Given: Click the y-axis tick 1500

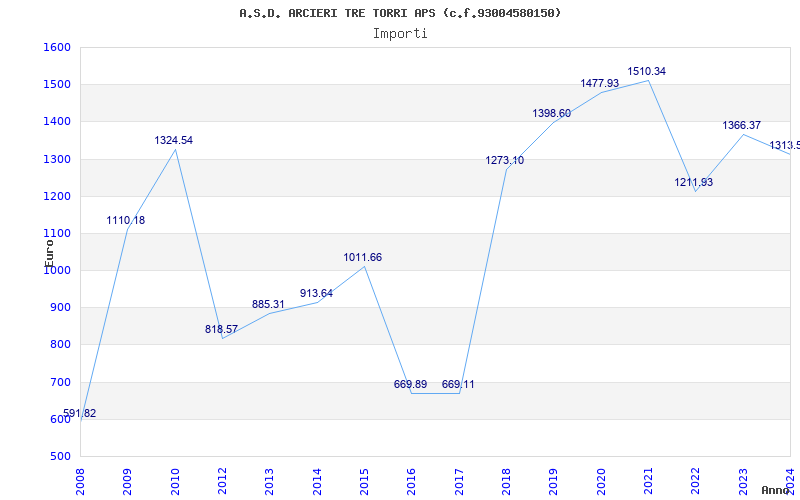Looking at the screenshot, I should [x=57, y=85].
